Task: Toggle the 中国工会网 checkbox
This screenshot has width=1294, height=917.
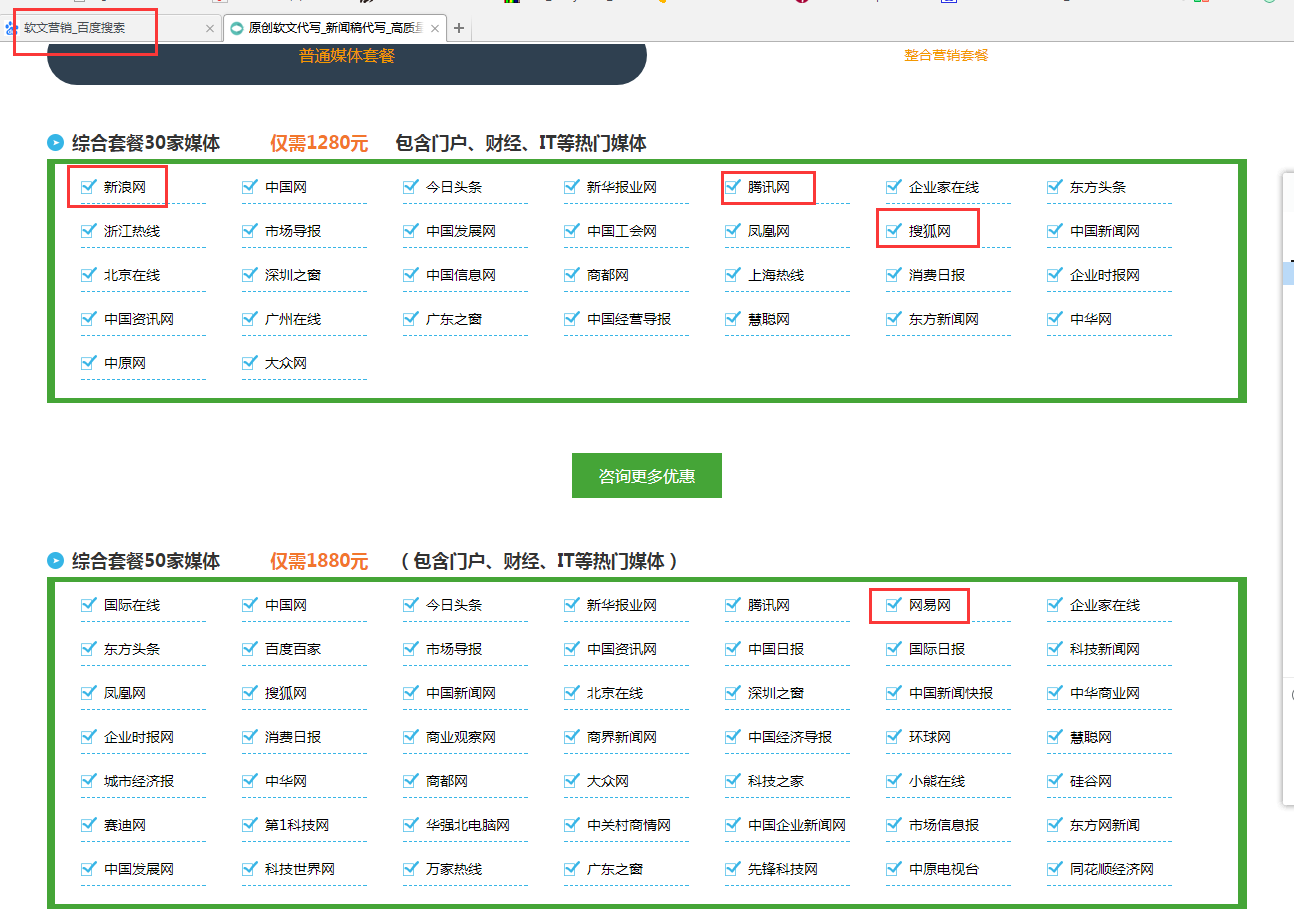Action: [572, 230]
